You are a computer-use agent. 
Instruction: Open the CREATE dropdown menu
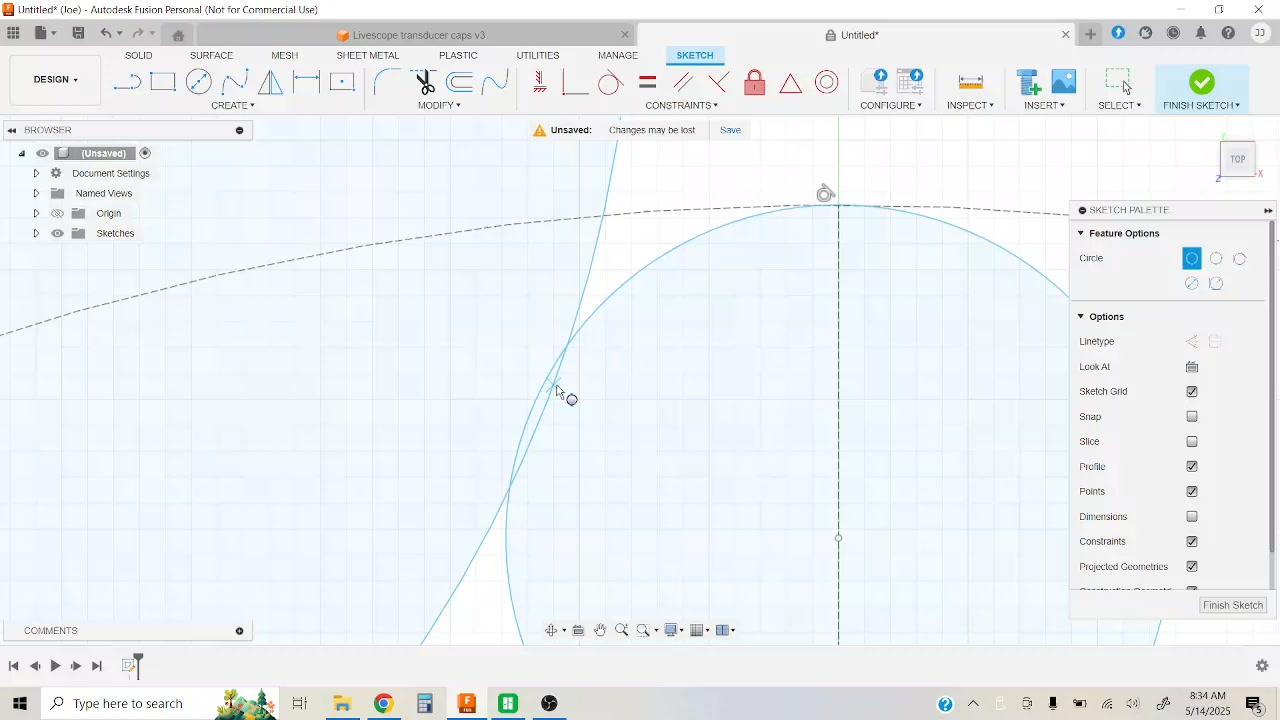233,105
